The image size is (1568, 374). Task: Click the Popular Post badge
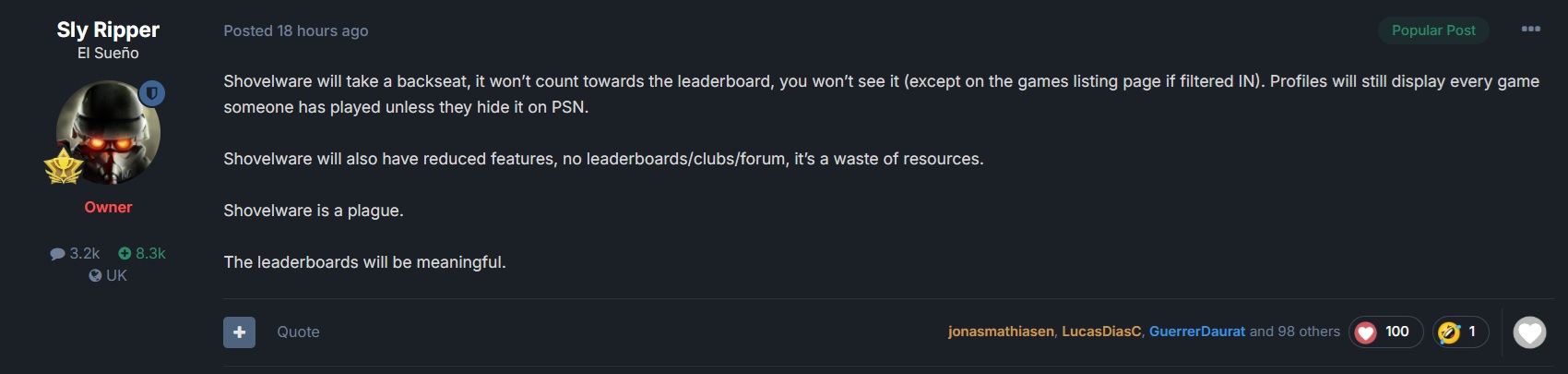1433,30
